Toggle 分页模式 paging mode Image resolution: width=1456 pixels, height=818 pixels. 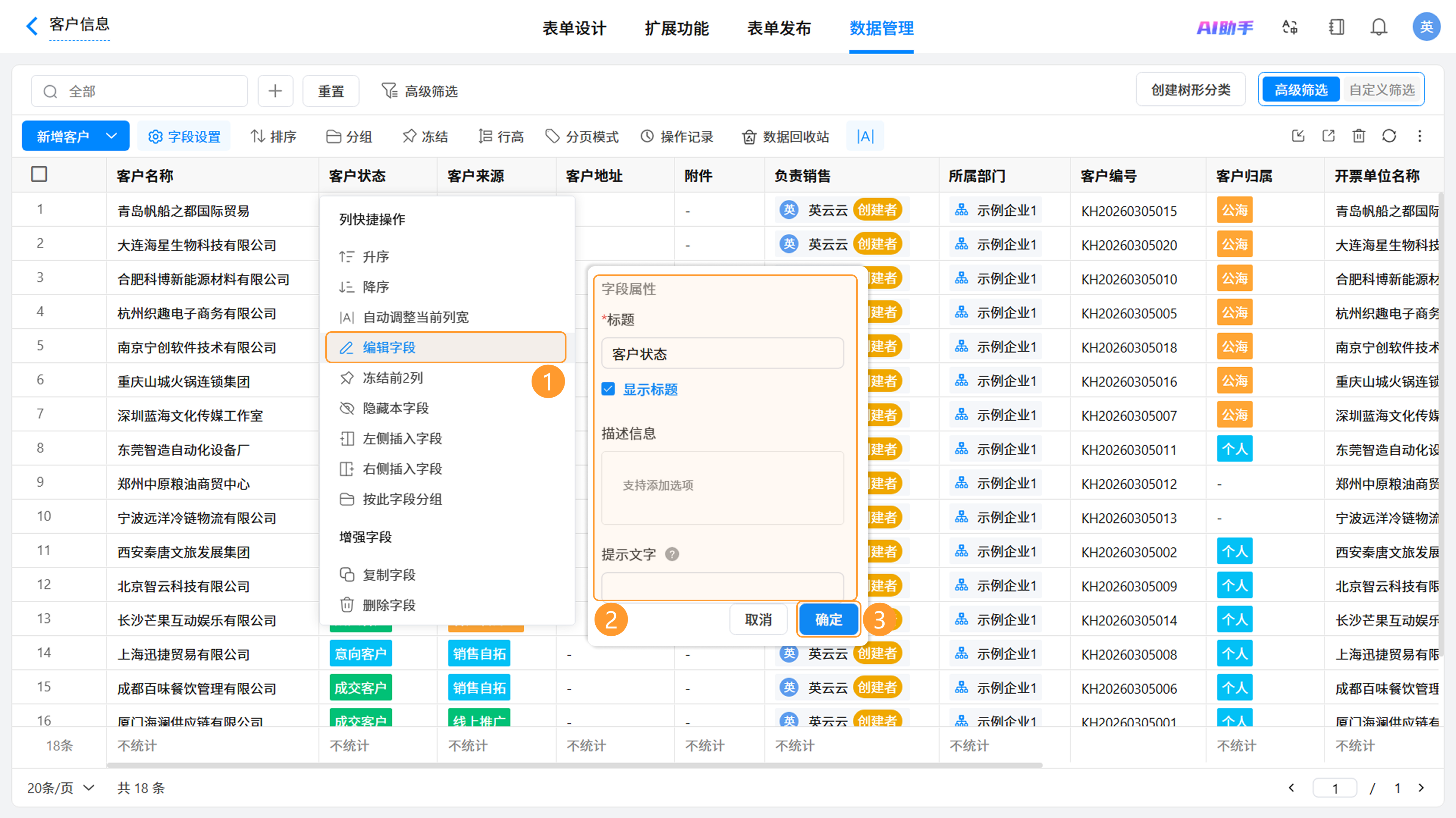pyautogui.click(x=582, y=136)
